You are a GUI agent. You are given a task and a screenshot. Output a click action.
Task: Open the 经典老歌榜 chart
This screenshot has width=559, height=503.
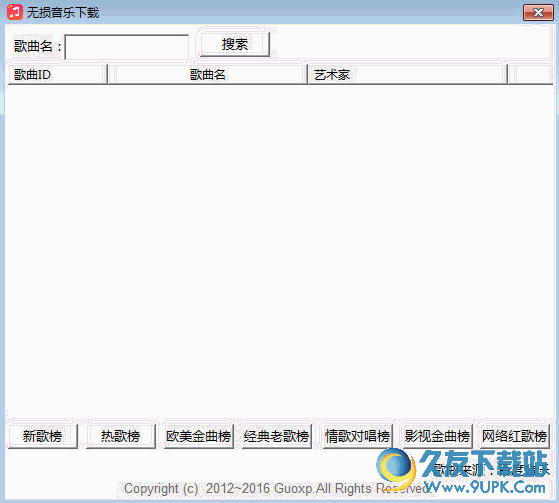(277, 436)
